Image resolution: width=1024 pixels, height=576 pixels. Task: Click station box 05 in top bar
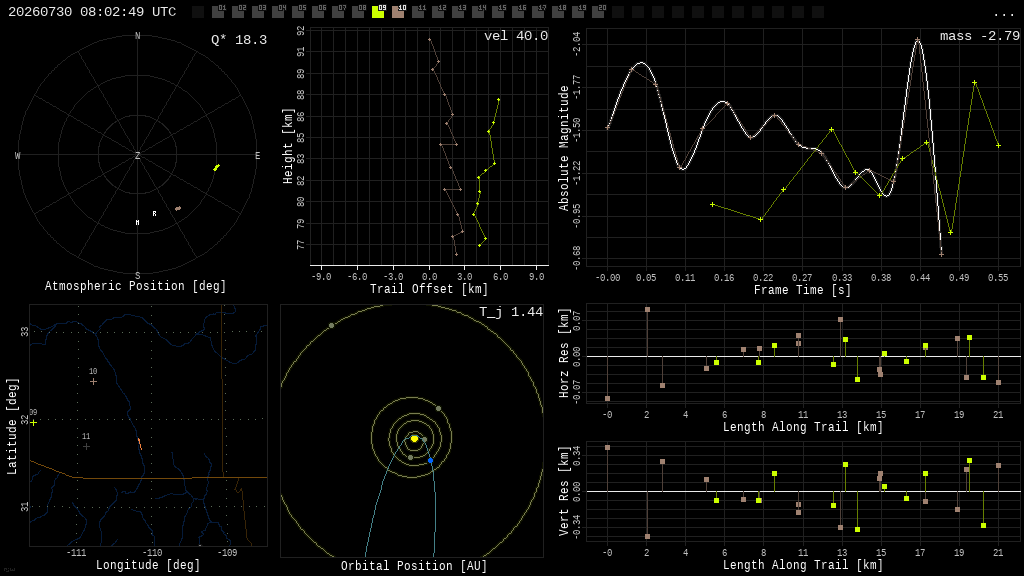pyautogui.click(x=298, y=12)
